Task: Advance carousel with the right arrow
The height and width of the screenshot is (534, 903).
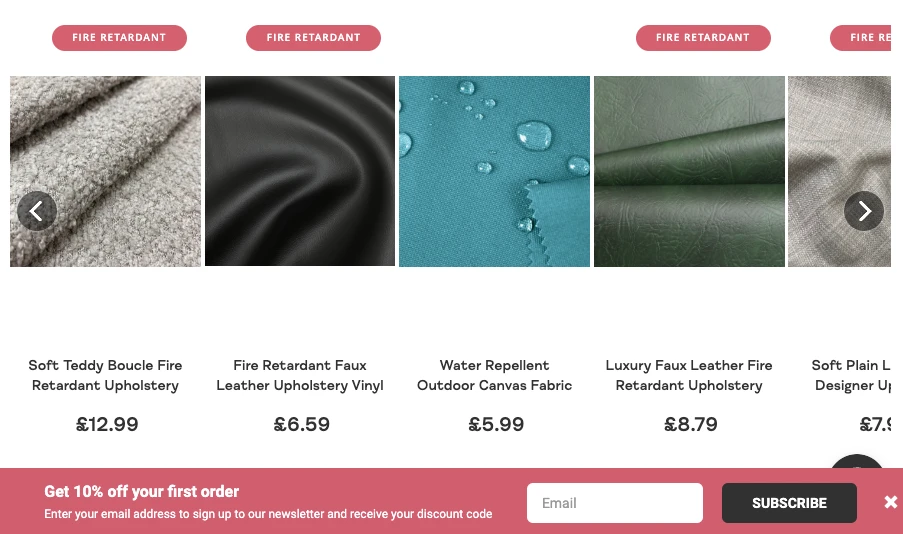Action: coord(864,211)
